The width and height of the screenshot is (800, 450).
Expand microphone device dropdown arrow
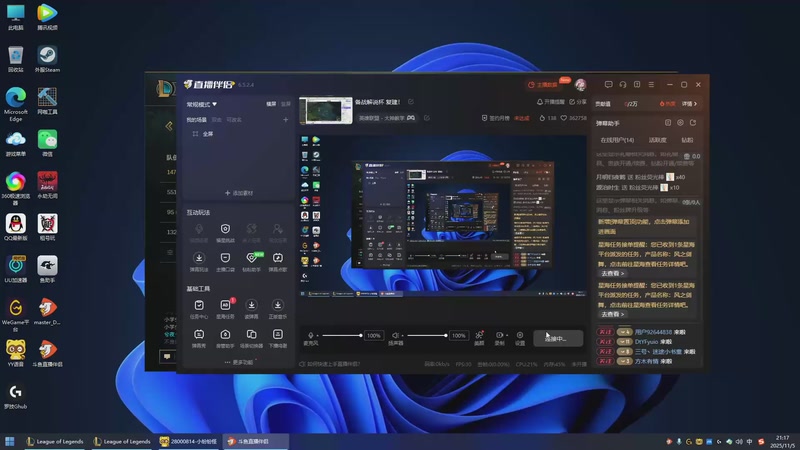pos(317,335)
